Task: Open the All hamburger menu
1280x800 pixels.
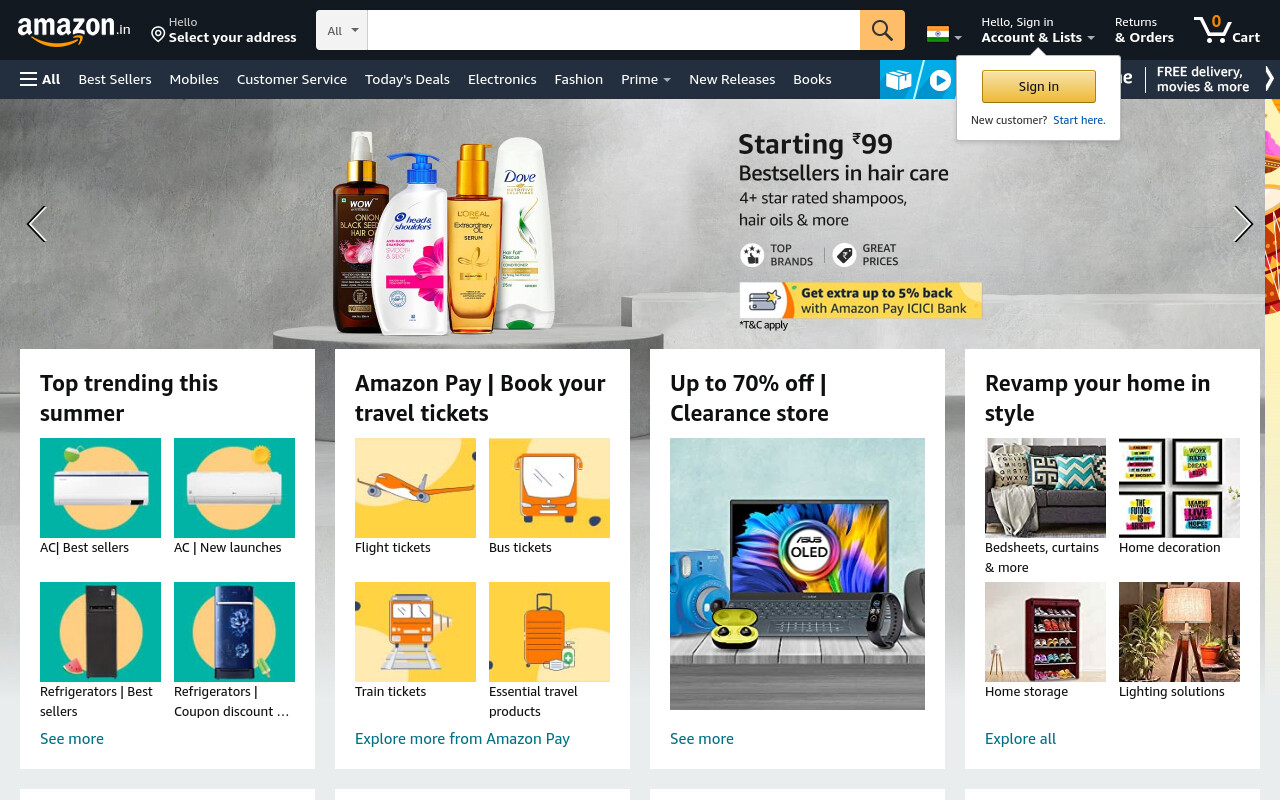Action: (x=40, y=79)
